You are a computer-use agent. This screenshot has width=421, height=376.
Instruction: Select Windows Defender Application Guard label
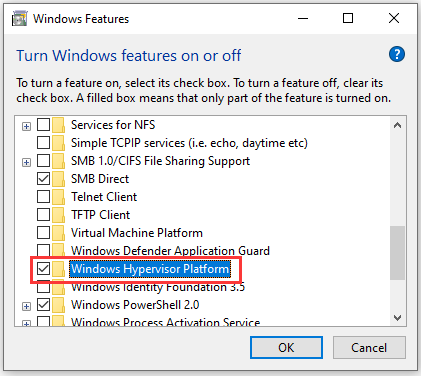coord(170,251)
